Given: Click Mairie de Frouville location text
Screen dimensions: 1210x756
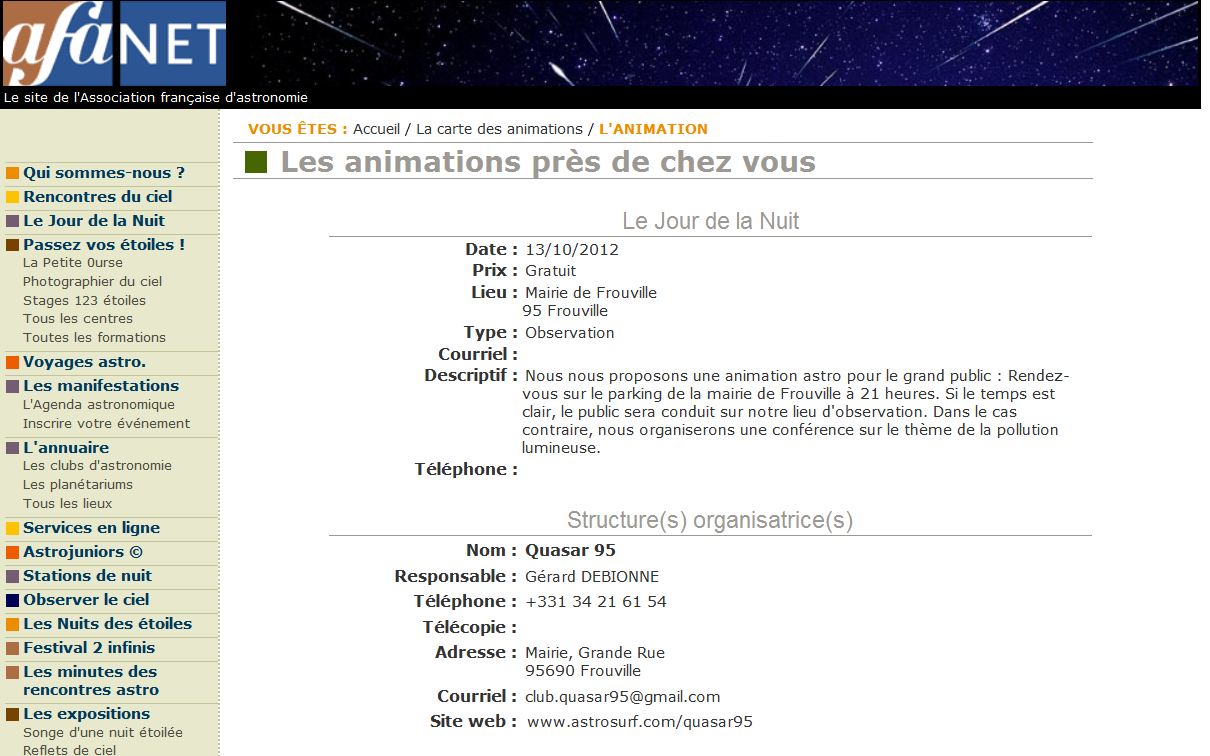Looking at the screenshot, I should click(591, 293).
